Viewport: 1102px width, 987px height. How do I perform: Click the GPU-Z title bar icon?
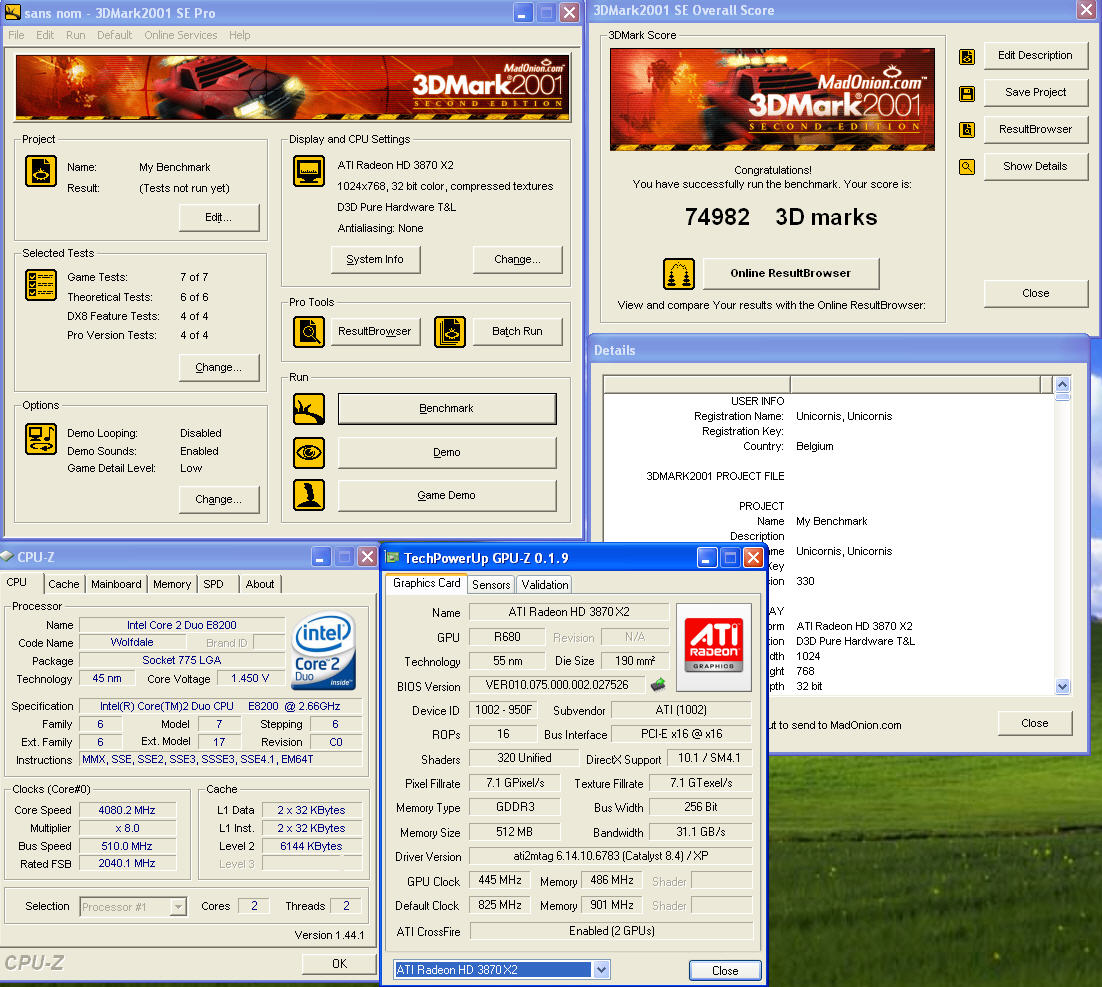pyautogui.click(x=391, y=557)
